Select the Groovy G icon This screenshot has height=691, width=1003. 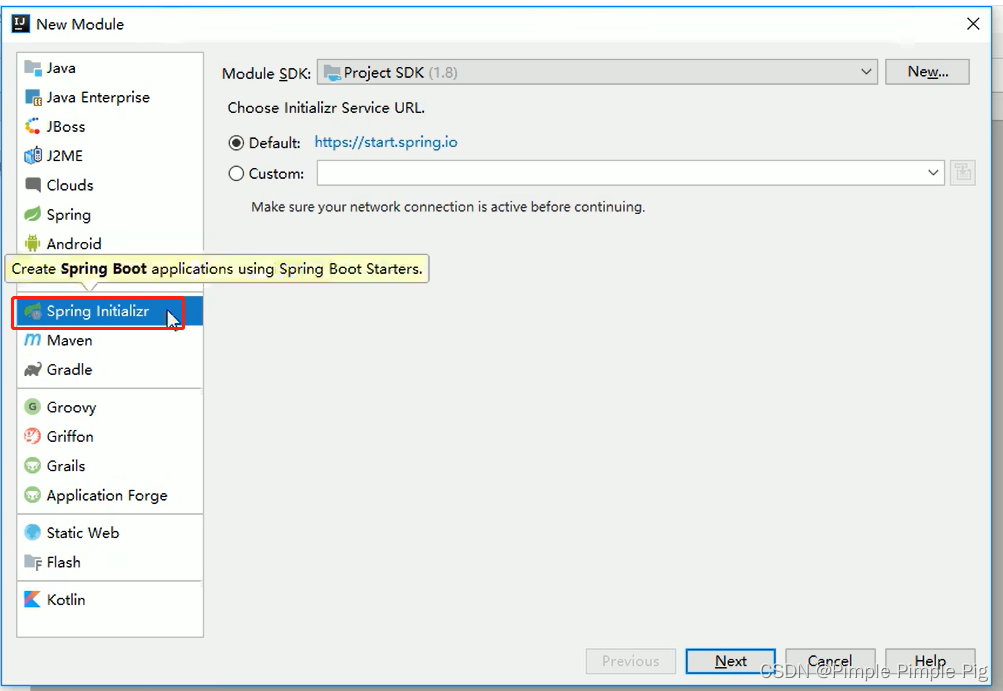coord(33,407)
